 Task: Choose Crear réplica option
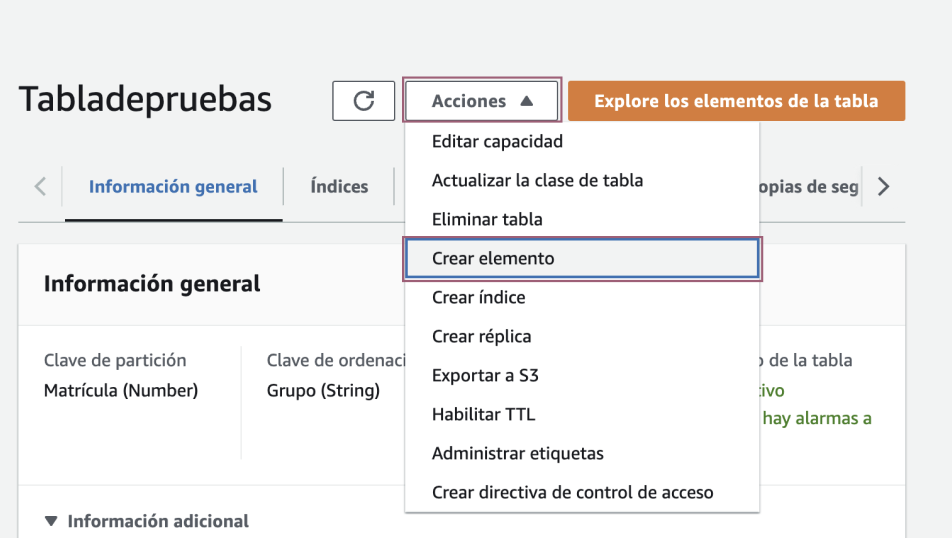(x=582, y=336)
